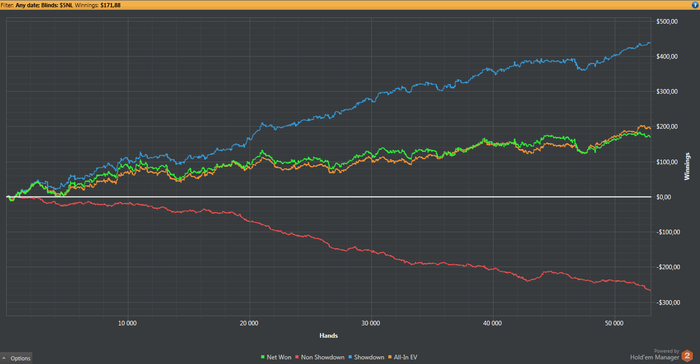Click the $300,00 axis label

[667, 92]
